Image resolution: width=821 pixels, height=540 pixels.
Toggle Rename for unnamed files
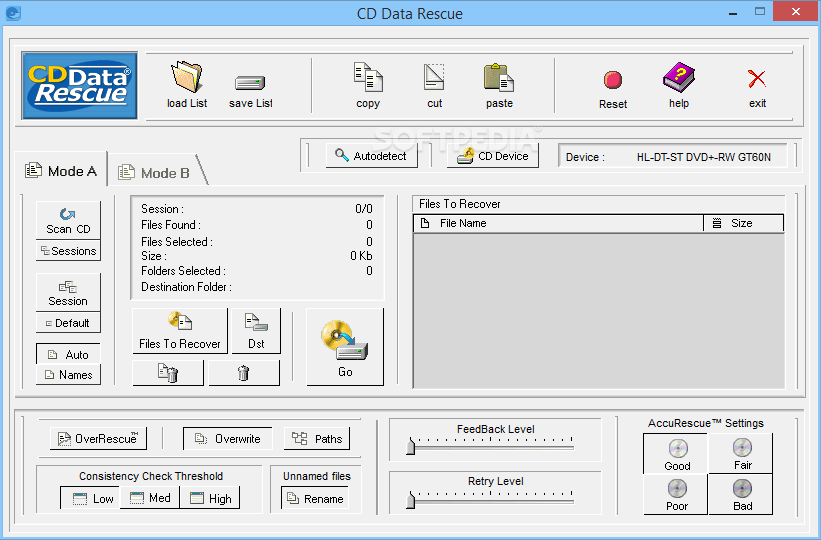point(315,498)
